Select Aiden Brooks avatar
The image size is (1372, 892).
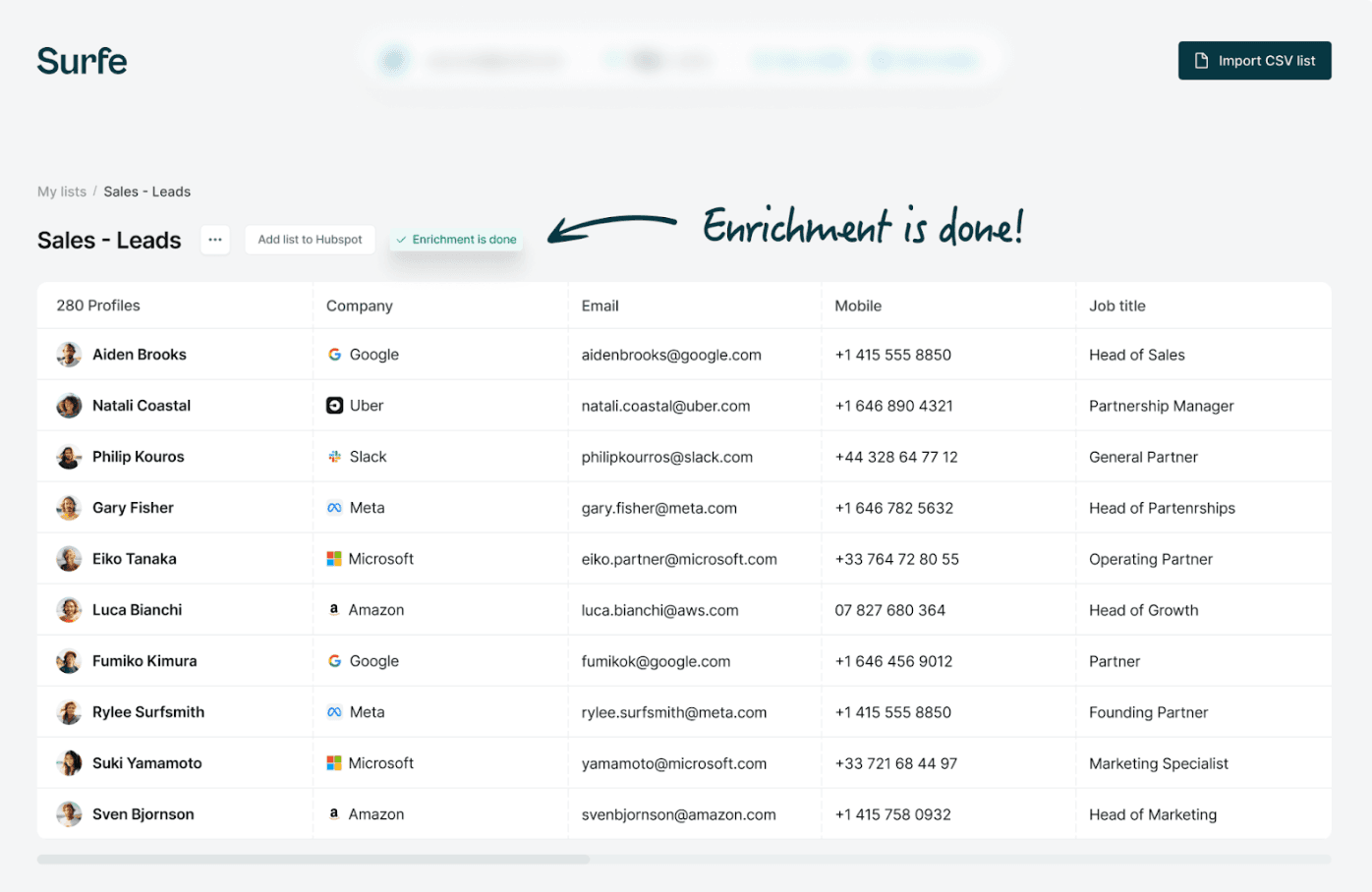click(x=69, y=355)
